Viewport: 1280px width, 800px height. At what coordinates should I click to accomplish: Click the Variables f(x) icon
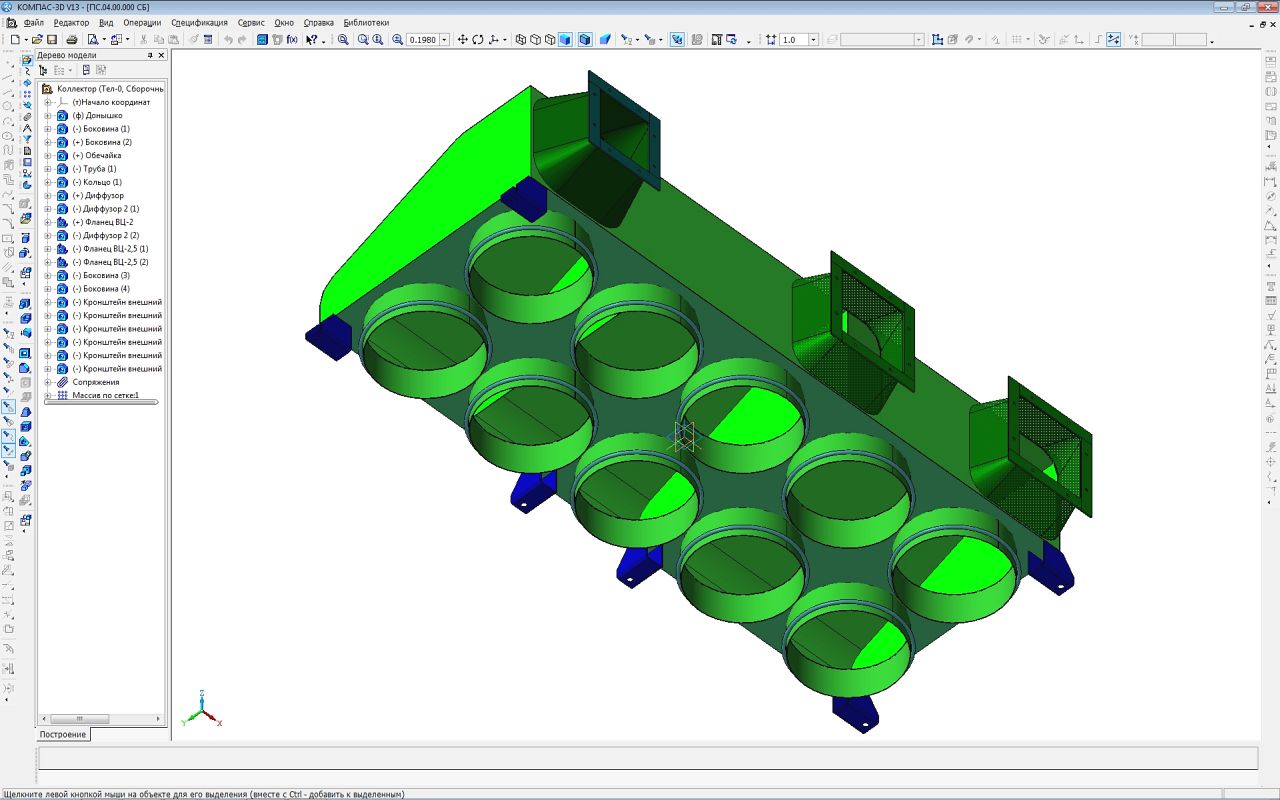coord(292,40)
